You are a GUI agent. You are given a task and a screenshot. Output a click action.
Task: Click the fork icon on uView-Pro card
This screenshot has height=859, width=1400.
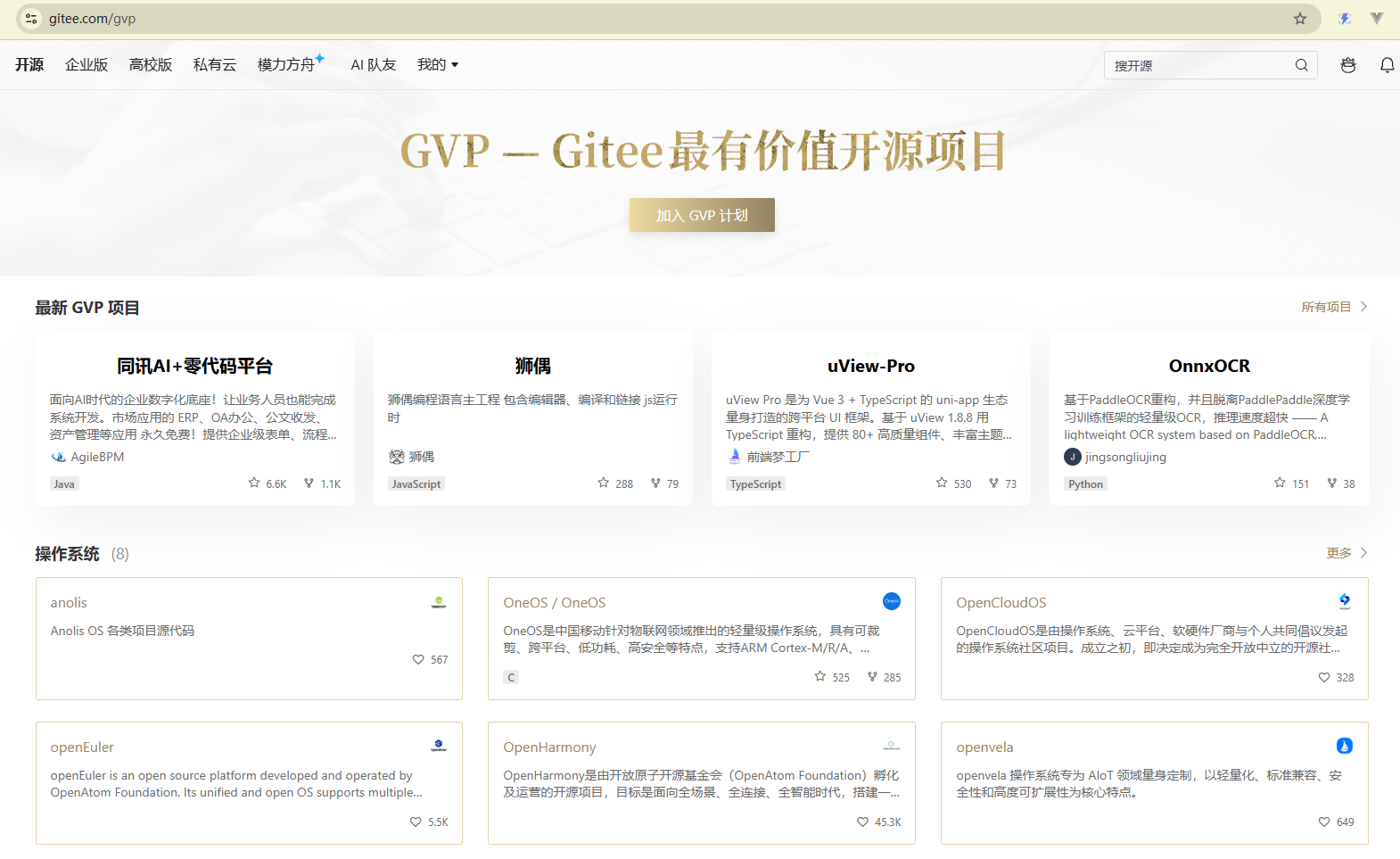pos(993,483)
